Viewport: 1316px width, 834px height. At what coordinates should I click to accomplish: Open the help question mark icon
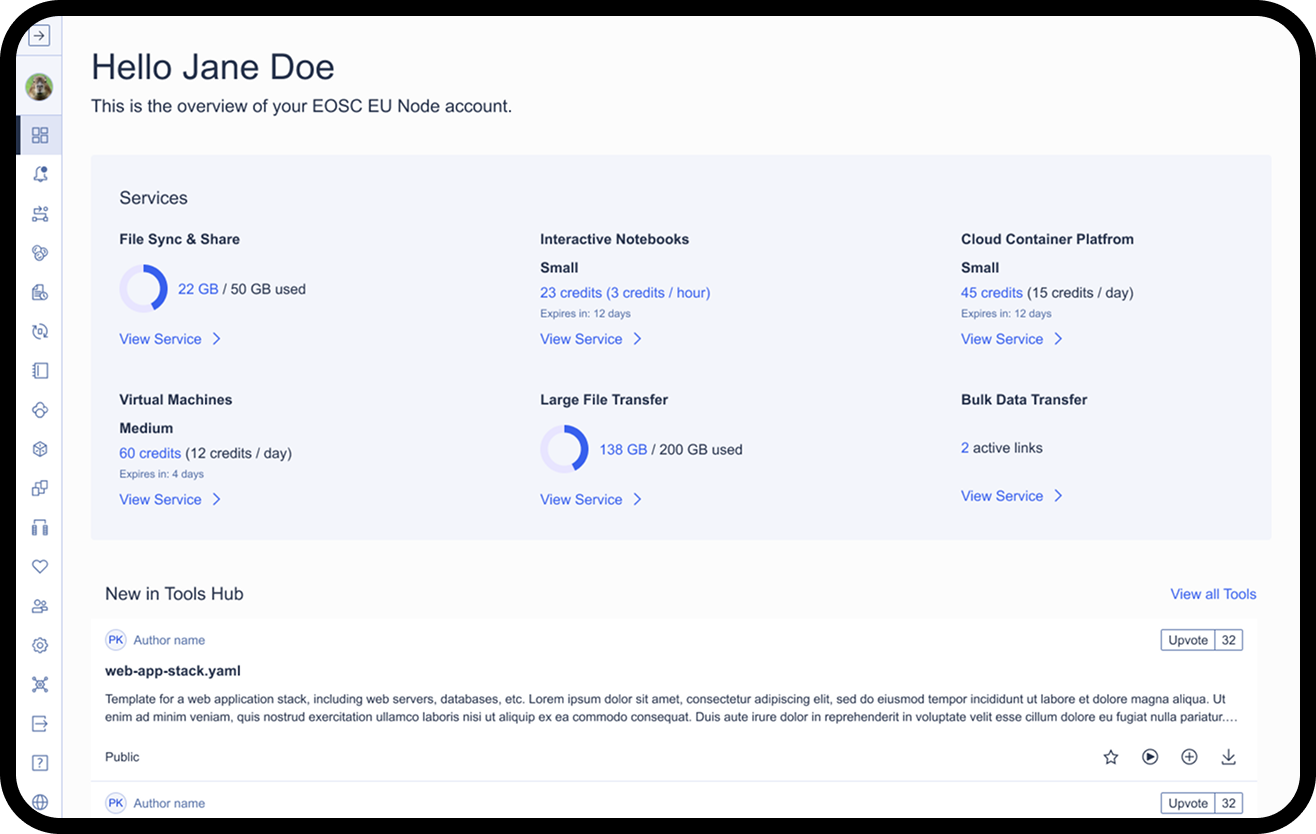(40, 763)
